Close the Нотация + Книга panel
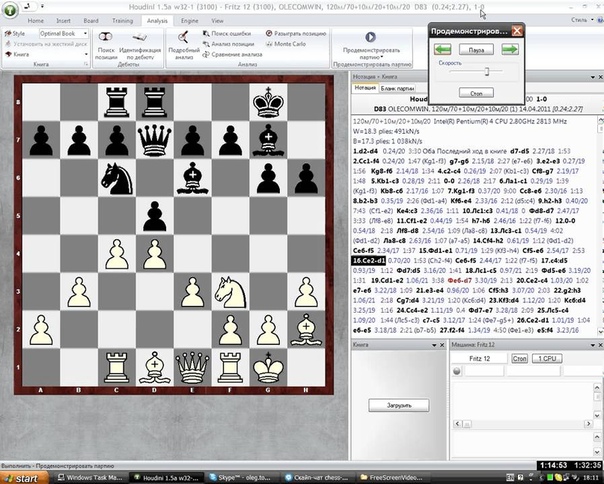 (601, 77)
